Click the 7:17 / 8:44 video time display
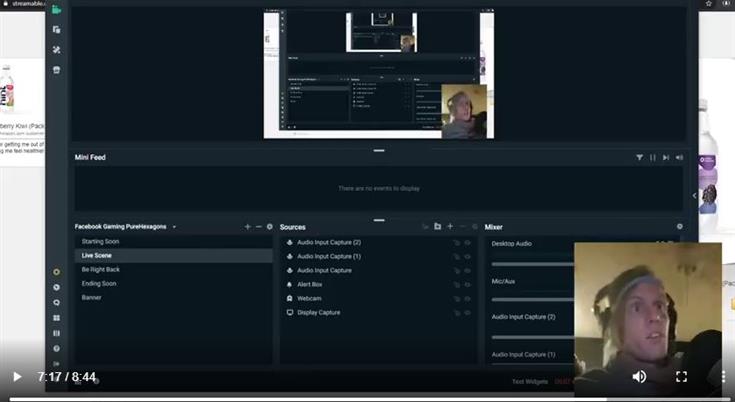This screenshot has height=402, width=735. click(67, 377)
